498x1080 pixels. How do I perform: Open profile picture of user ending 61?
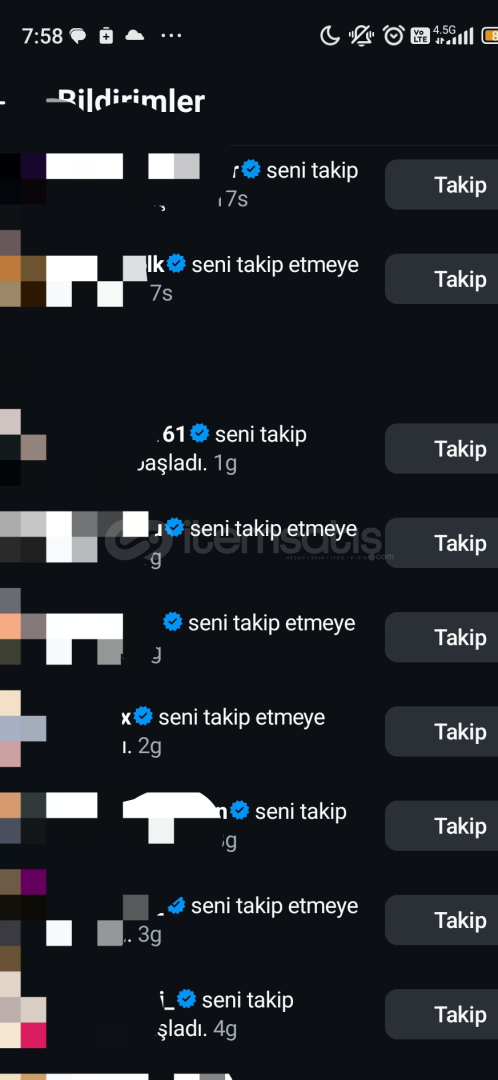(23, 448)
